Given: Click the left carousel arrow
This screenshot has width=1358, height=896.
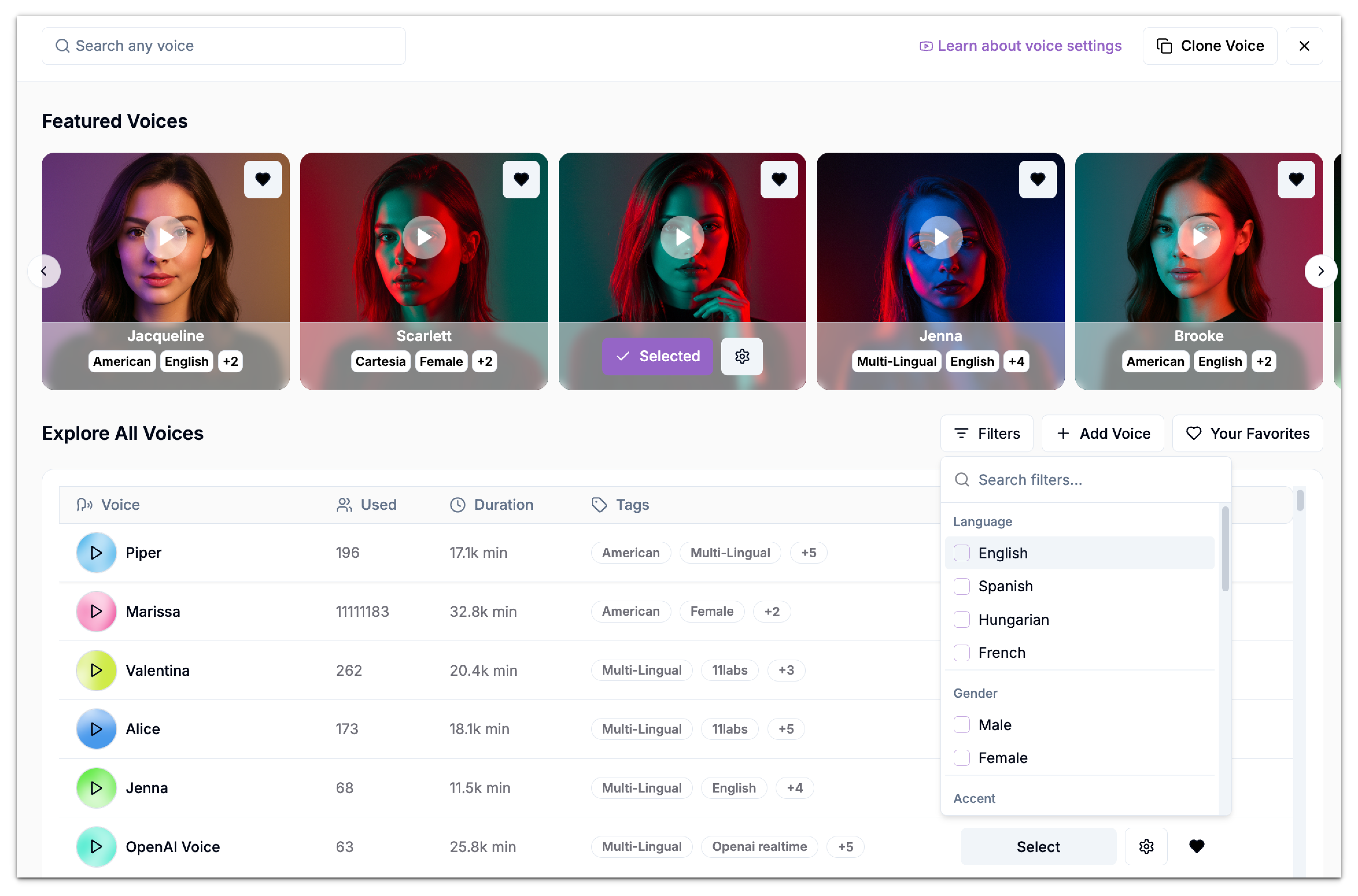Looking at the screenshot, I should (x=44, y=271).
